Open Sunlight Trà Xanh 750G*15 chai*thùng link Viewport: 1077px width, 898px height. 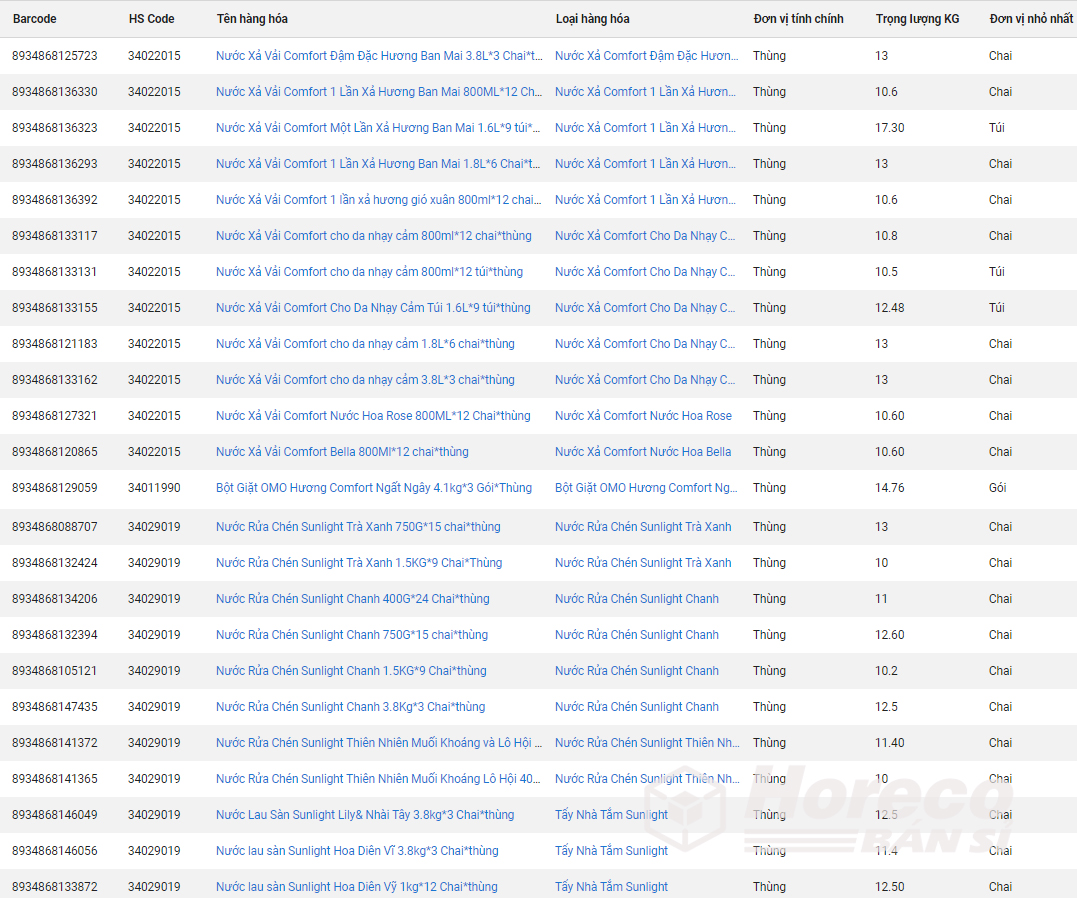pos(358,526)
